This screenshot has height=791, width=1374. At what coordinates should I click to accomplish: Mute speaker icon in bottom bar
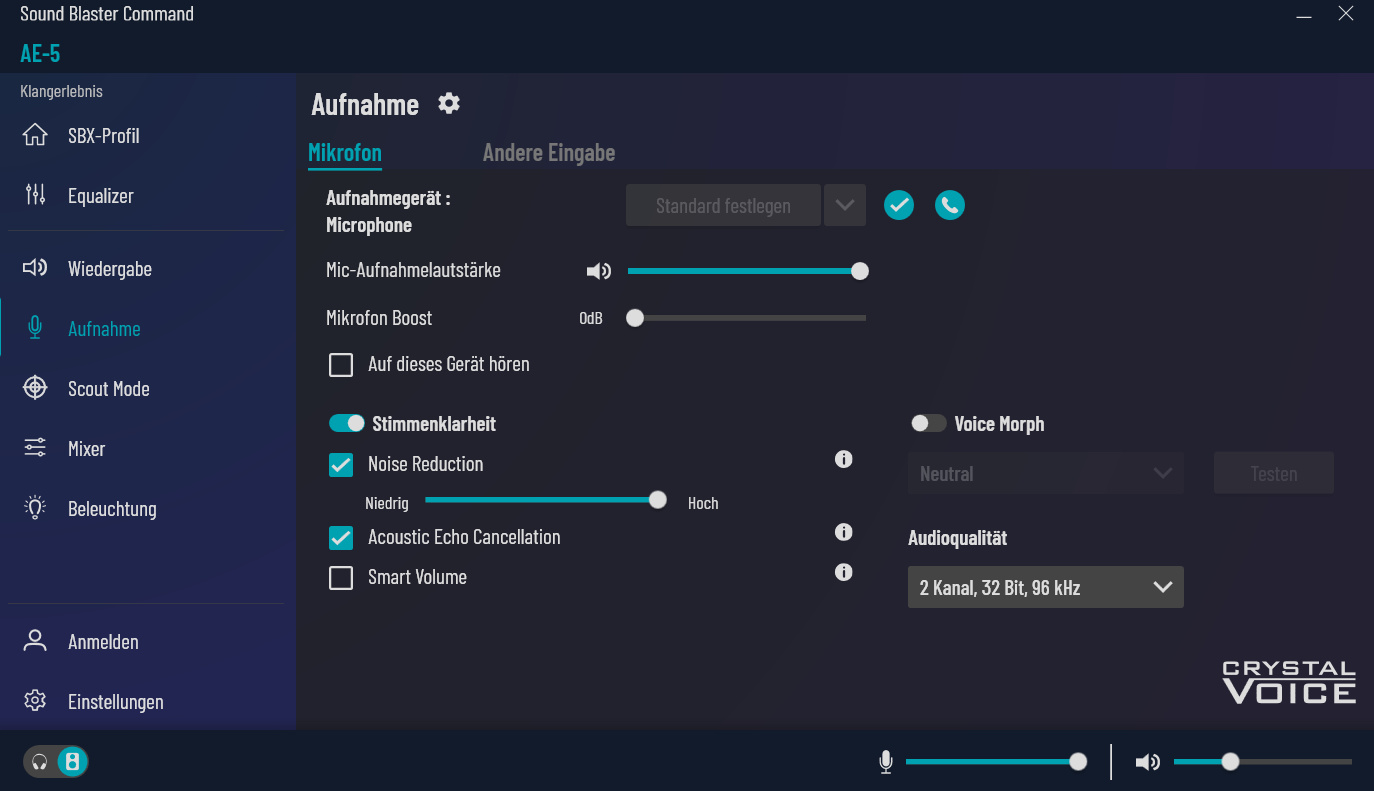coord(1148,762)
